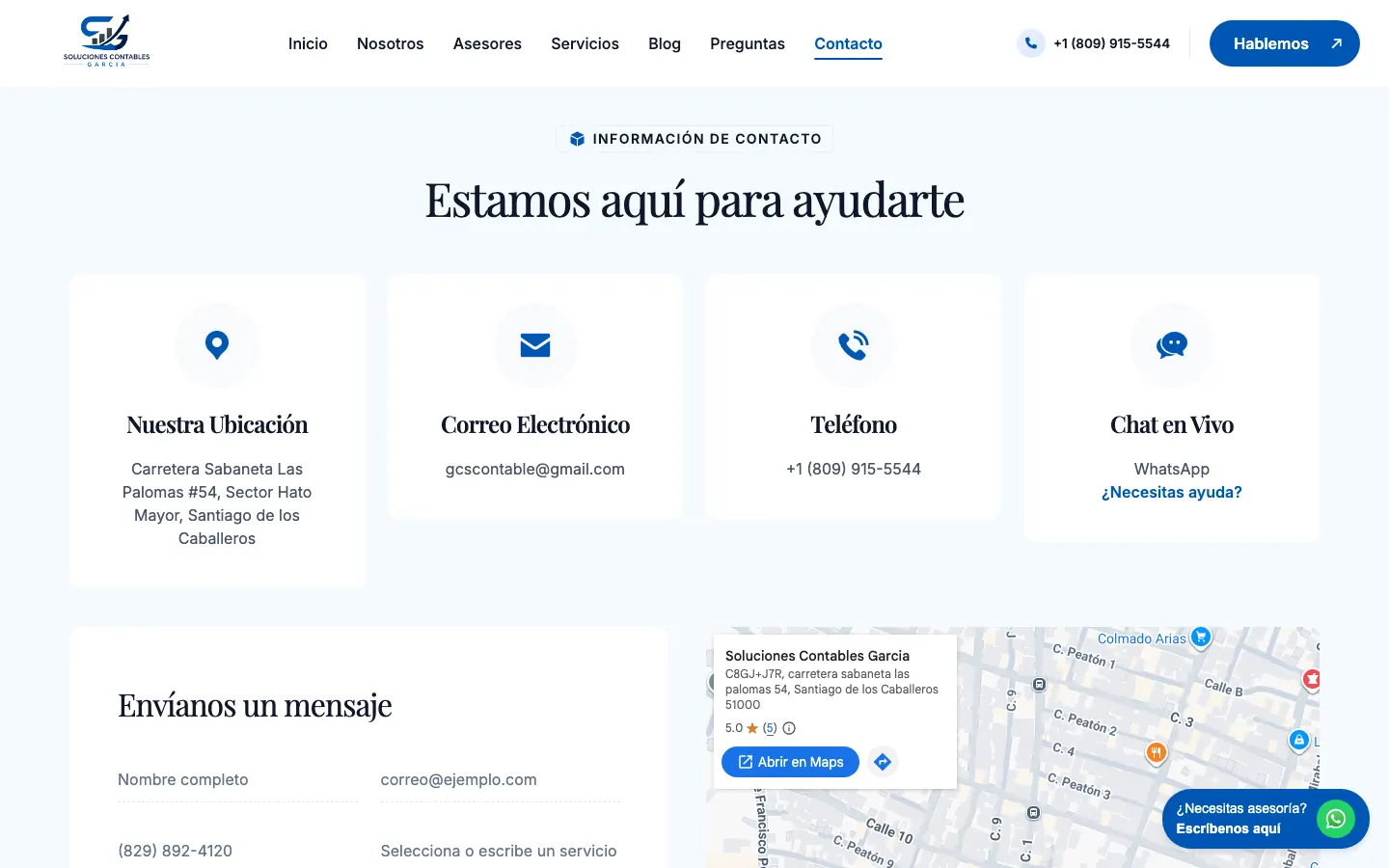The width and height of the screenshot is (1389, 868).
Task: Click the Soluciones Contables Garcia logo
Action: (x=106, y=41)
